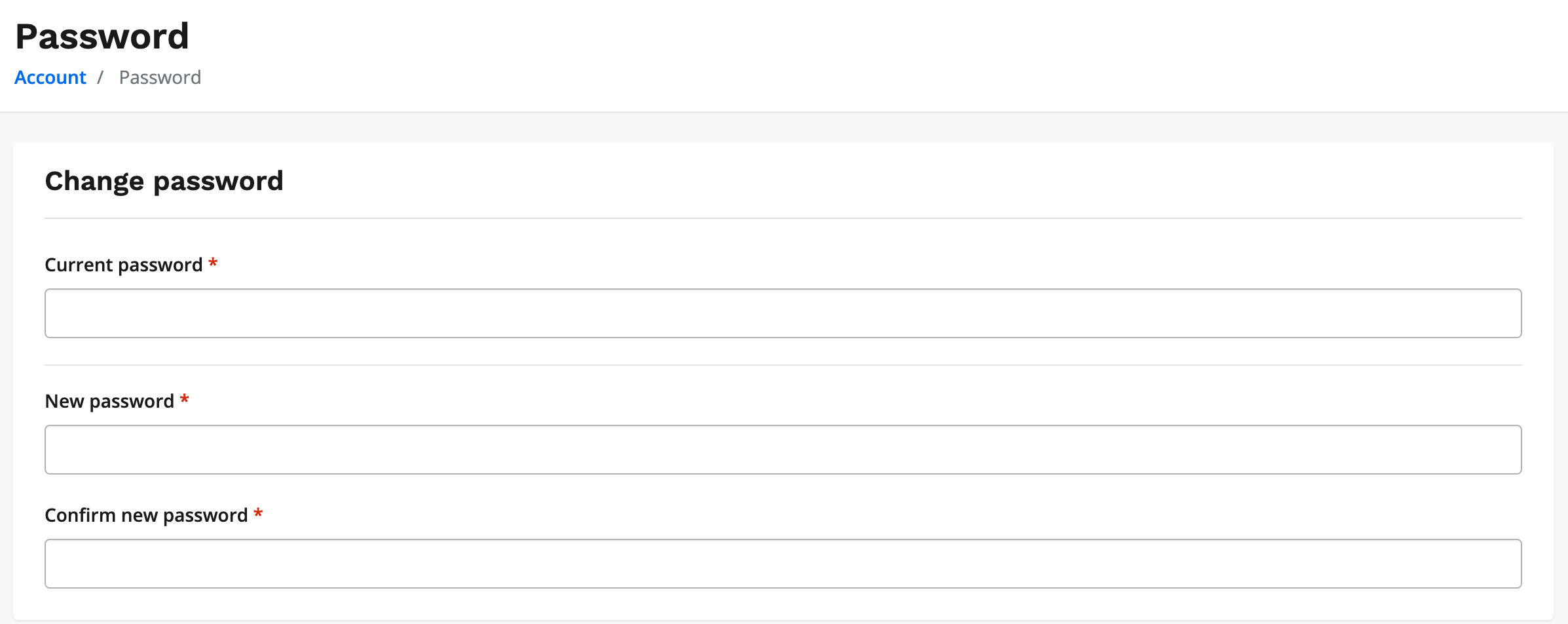Click the large Password page title
The height and width of the screenshot is (624, 1568).
[102, 36]
